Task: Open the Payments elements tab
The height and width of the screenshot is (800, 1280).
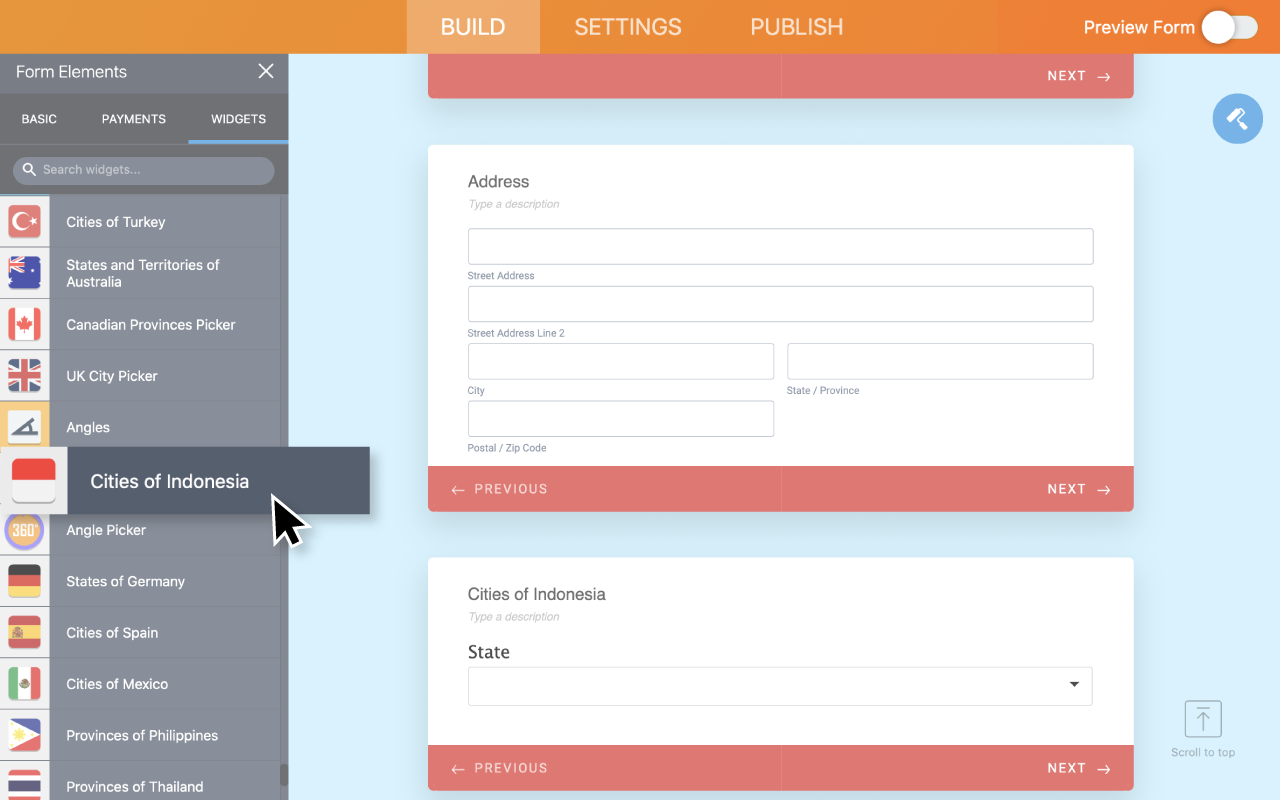Action: [x=133, y=119]
